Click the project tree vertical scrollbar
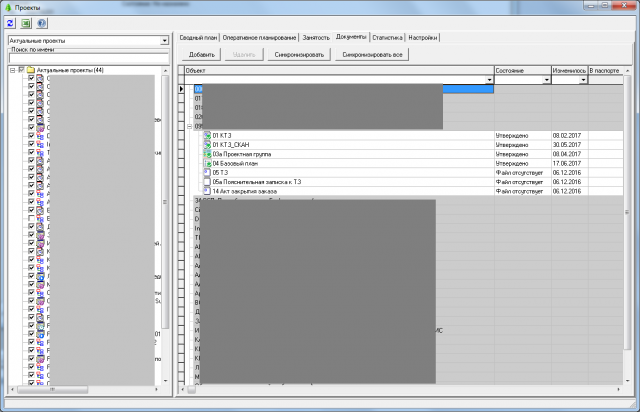 [165, 201]
